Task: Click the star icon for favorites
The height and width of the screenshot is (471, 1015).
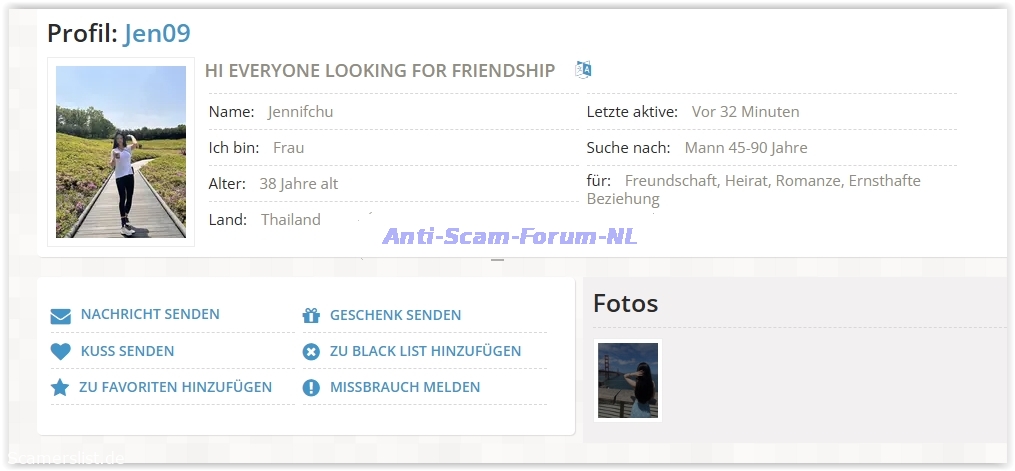Action: click(60, 388)
